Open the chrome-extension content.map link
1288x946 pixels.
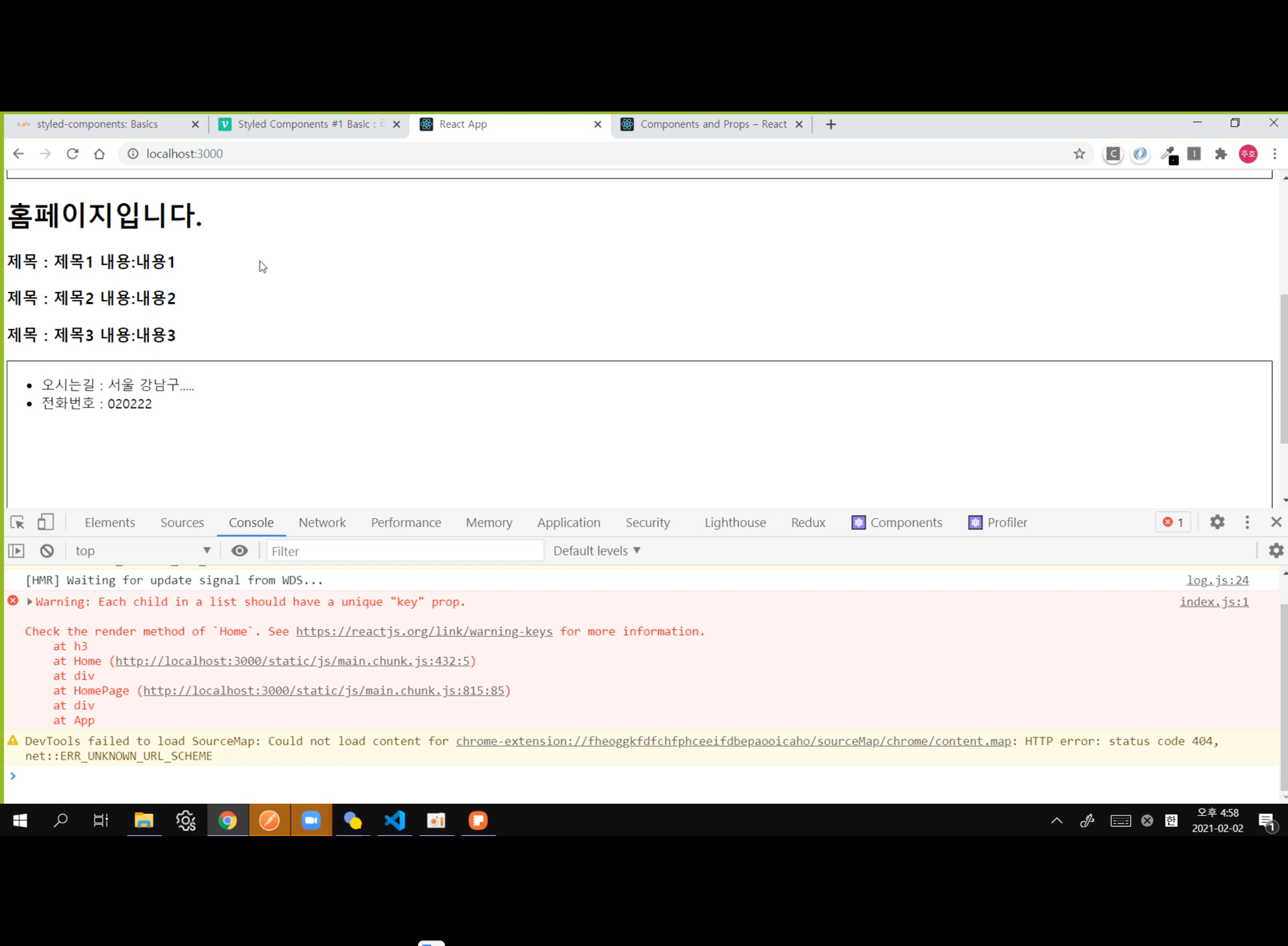[733, 741]
